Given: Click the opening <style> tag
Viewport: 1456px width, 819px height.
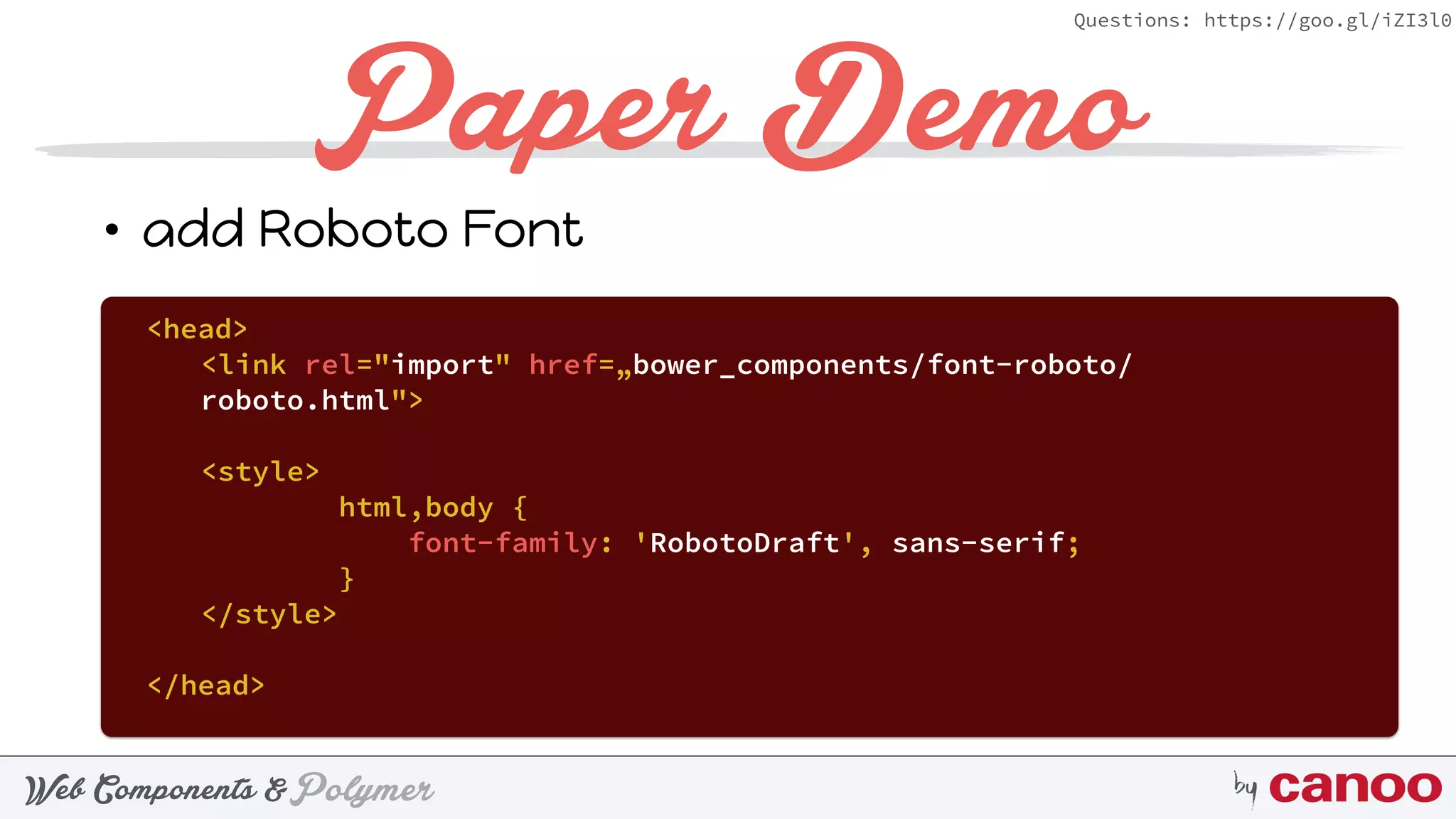Looking at the screenshot, I should (x=260, y=471).
